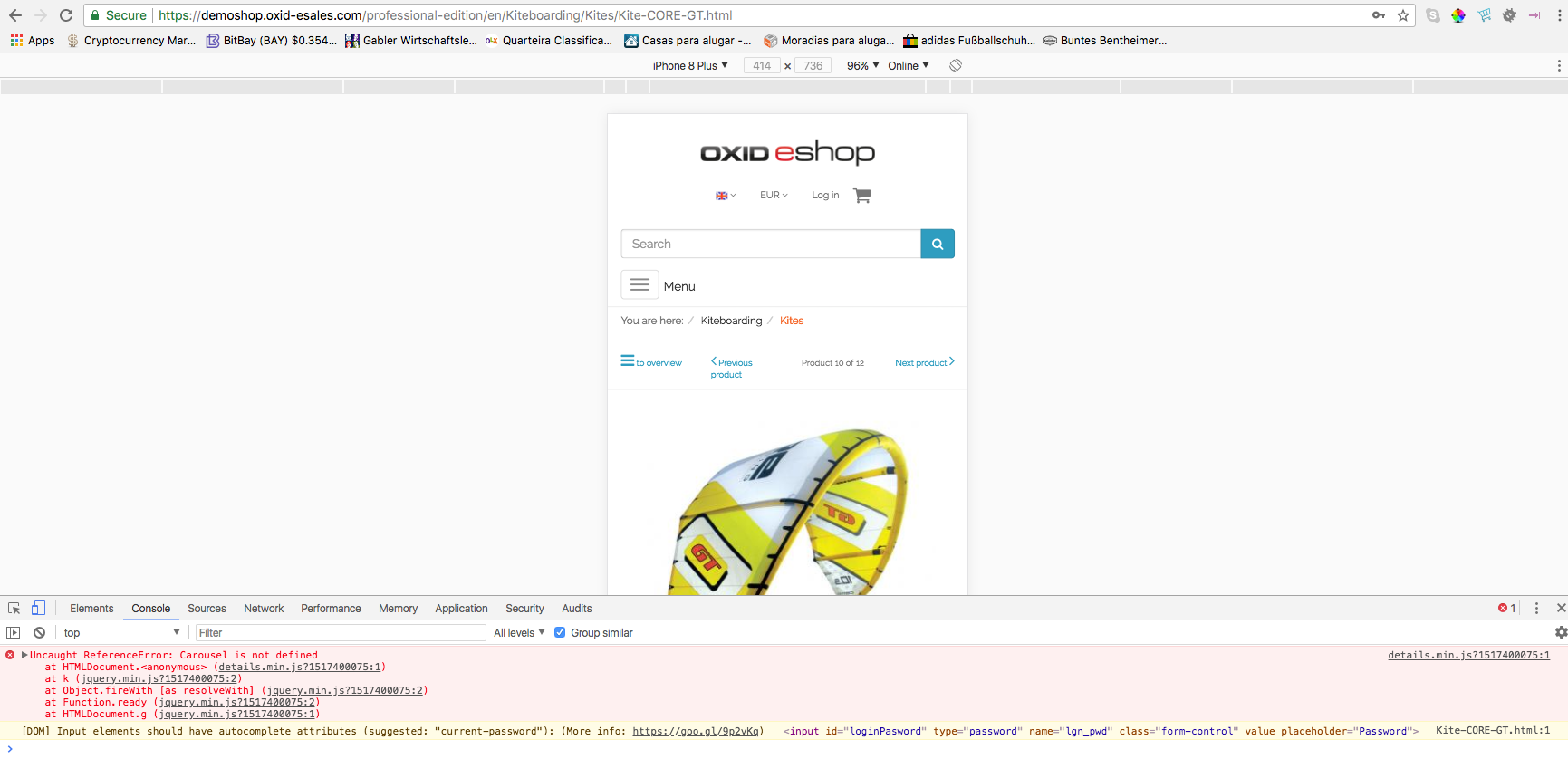1568x778 pixels.
Task: Toggle the console sidebar panel
Action: [14, 633]
